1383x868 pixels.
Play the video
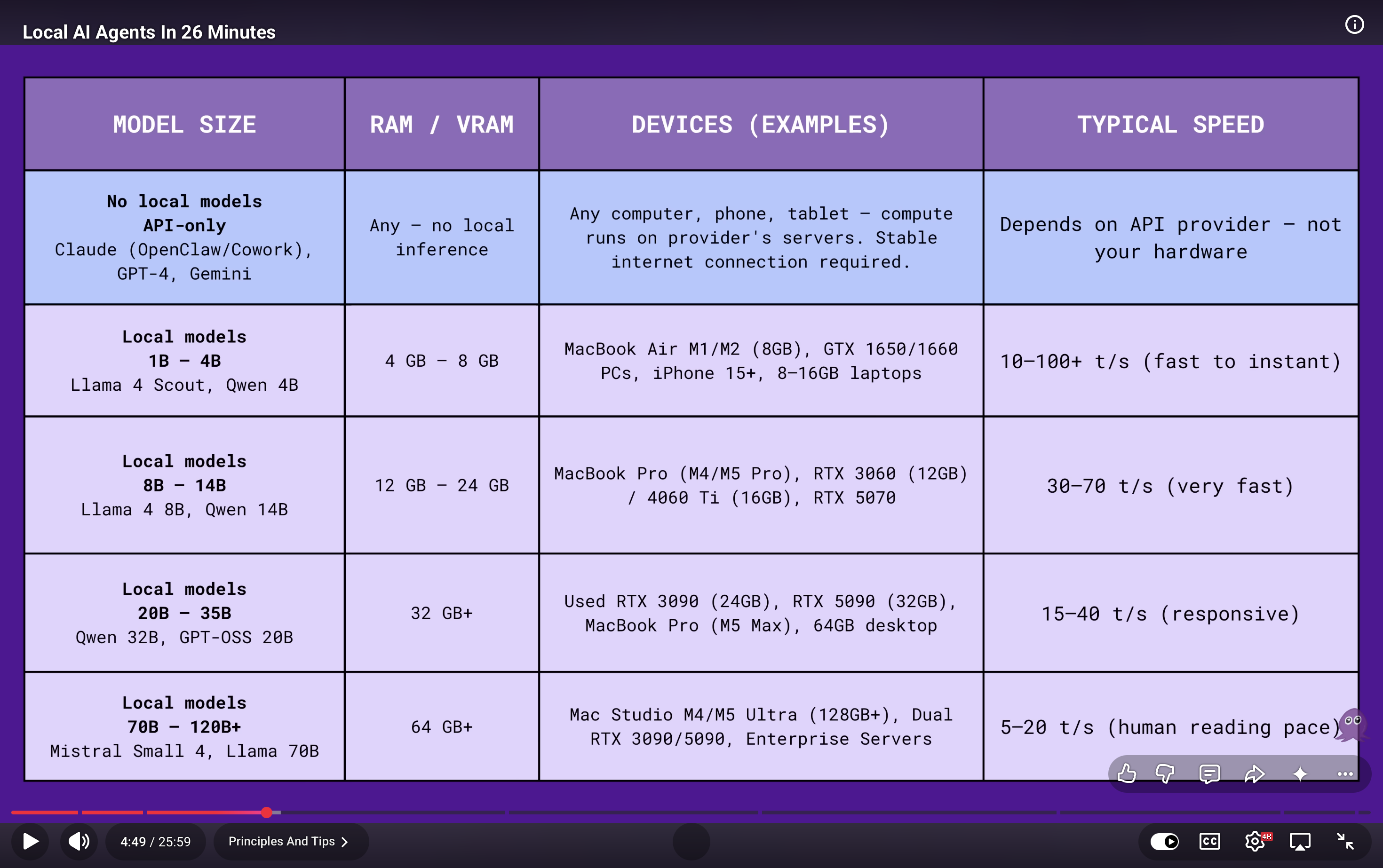point(31,842)
